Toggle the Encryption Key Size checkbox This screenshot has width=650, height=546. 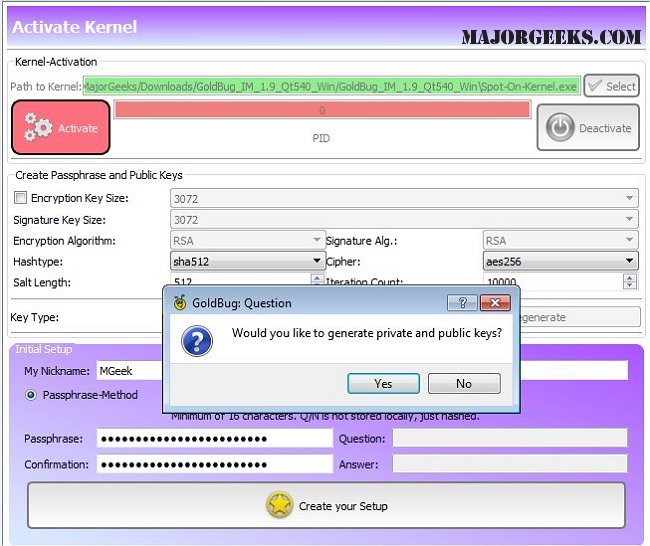tap(20, 197)
